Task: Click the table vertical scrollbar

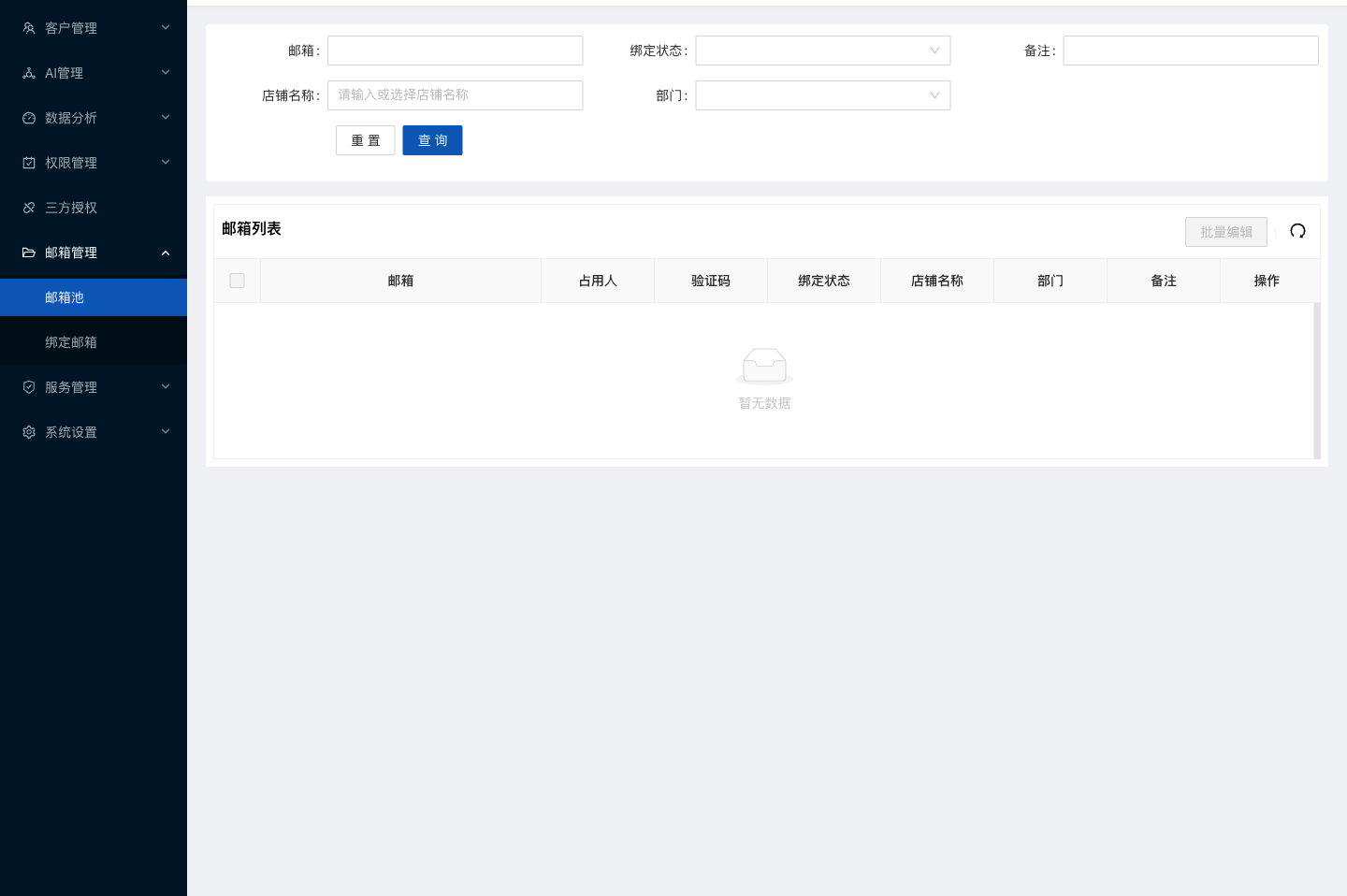Action: 1317,381
